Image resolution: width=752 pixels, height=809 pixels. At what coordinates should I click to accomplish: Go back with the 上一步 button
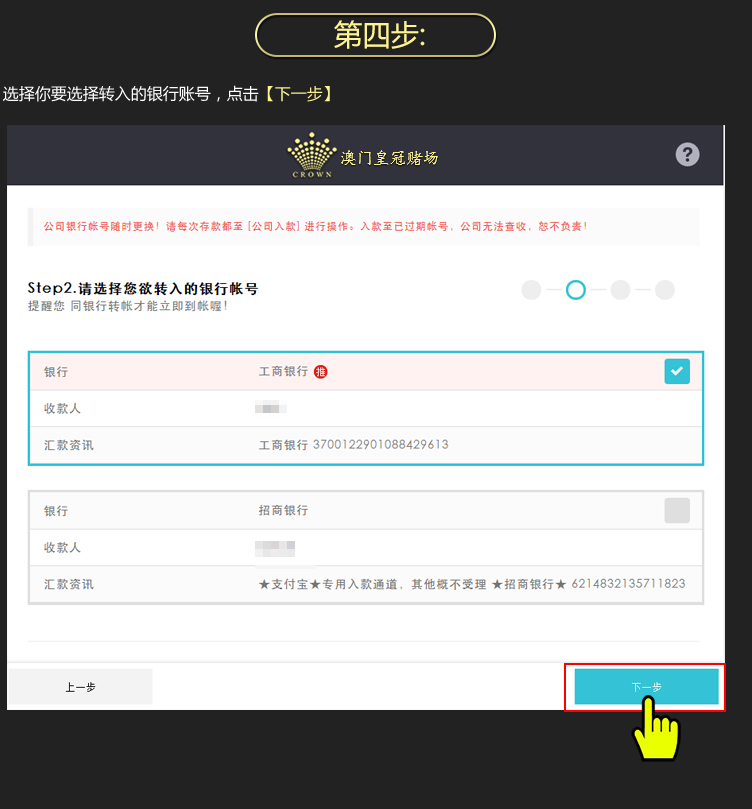[80, 687]
